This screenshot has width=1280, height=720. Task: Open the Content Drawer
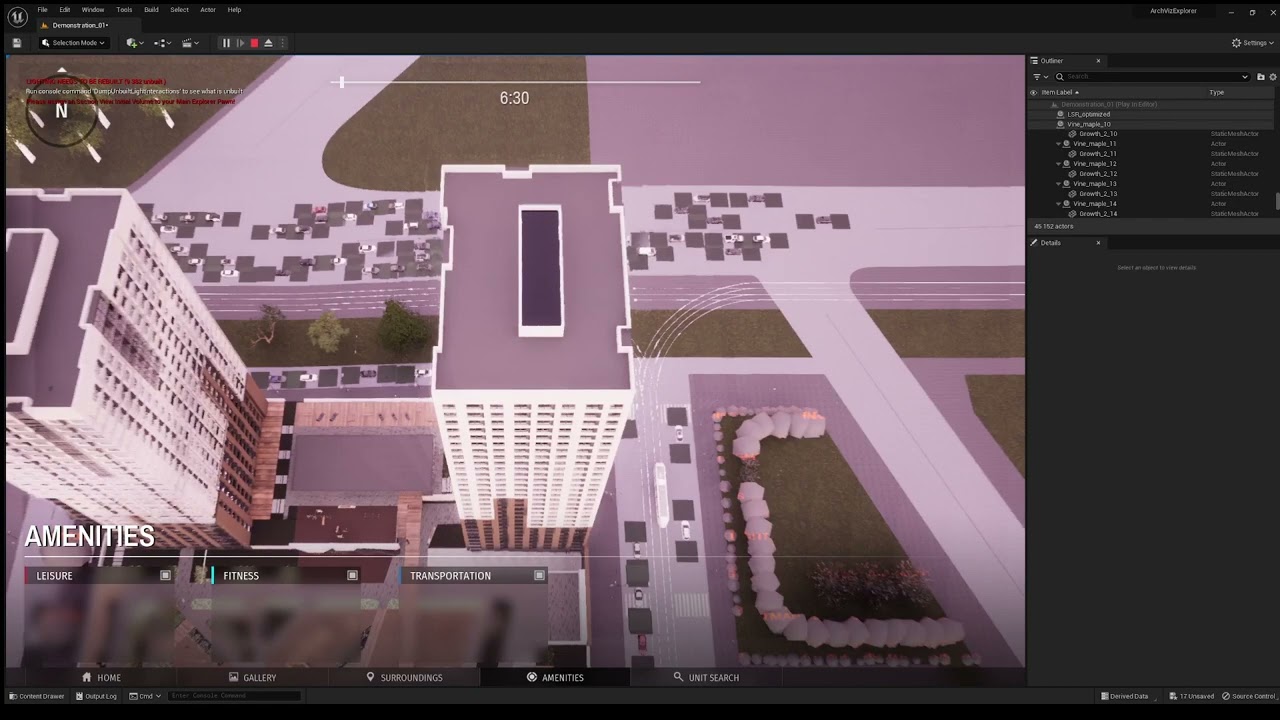(x=36, y=696)
